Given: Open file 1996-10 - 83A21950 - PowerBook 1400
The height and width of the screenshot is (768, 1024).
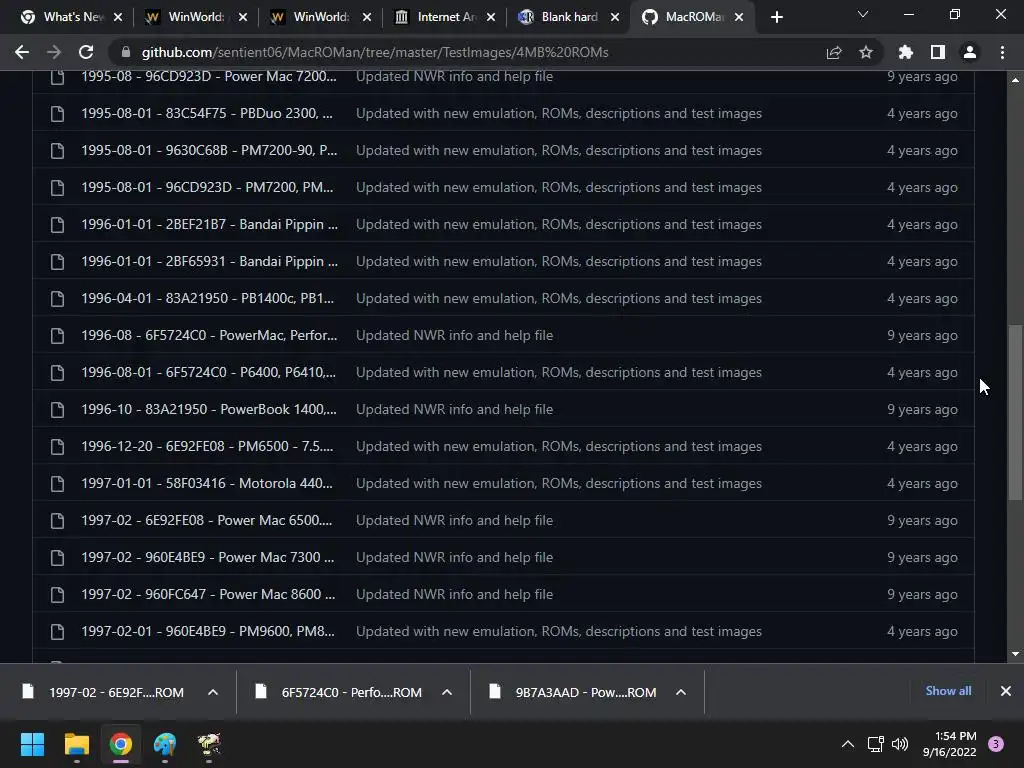Looking at the screenshot, I should coord(209,409).
